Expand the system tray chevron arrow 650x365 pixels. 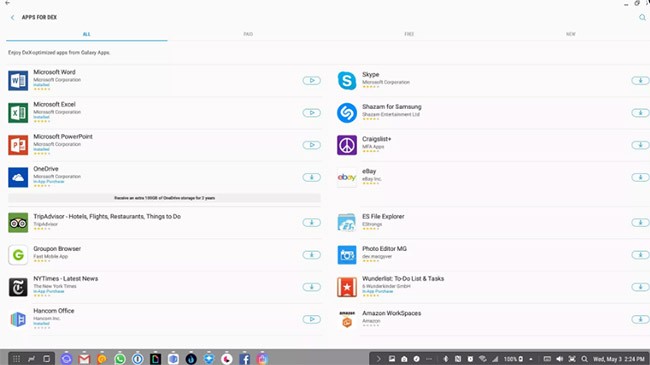tap(378, 359)
